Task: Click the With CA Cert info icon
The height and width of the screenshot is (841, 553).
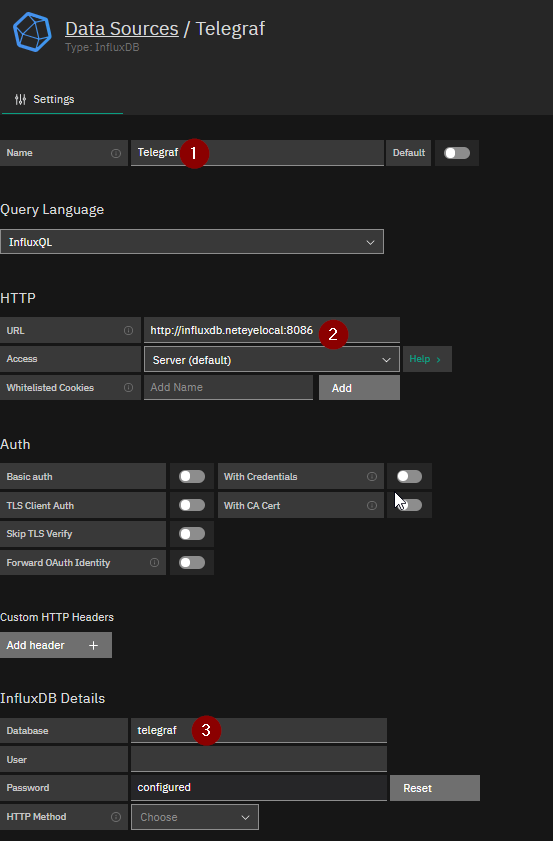Action: click(372, 505)
